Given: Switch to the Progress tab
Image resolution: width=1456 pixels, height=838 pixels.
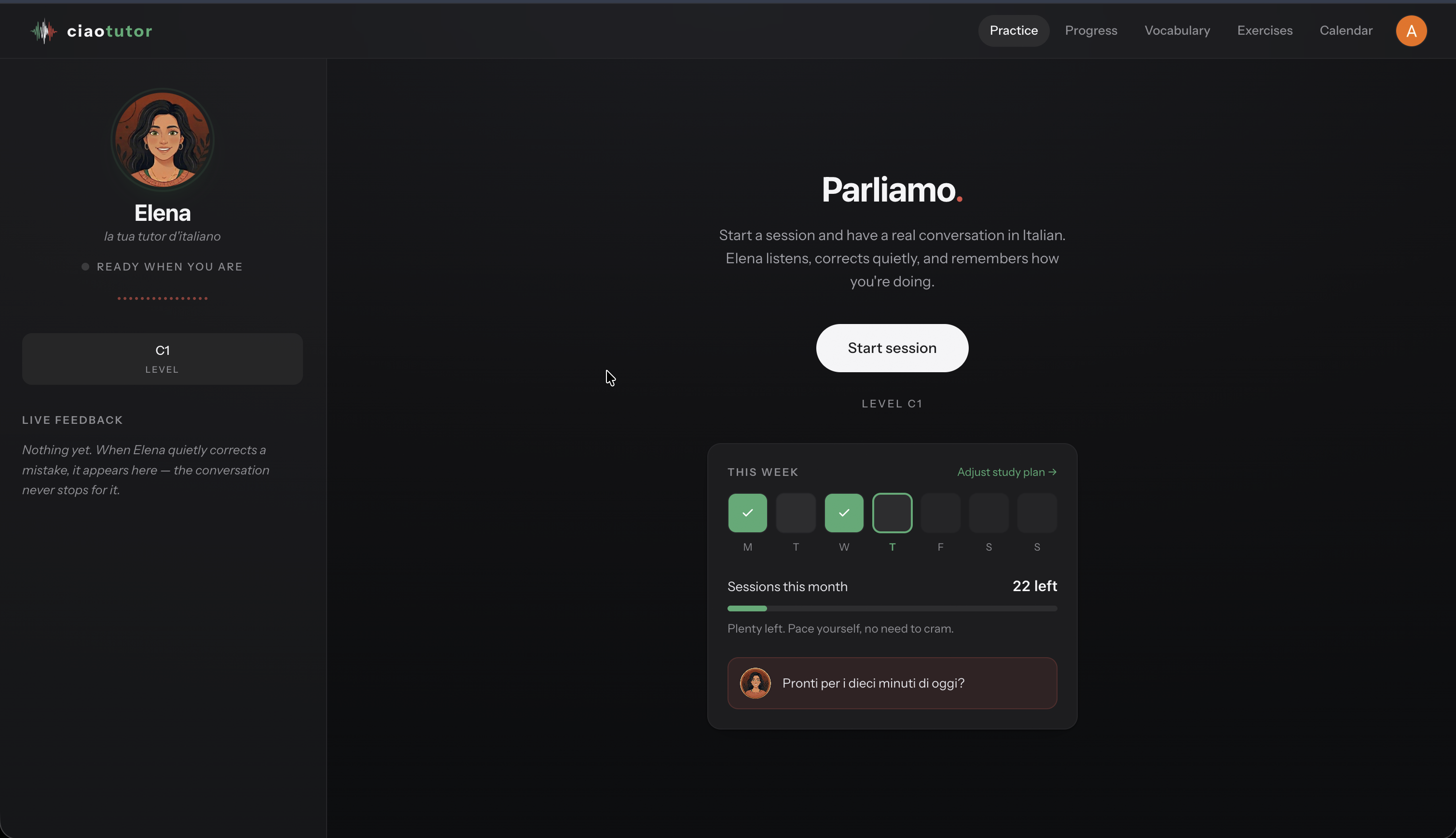Looking at the screenshot, I should [1090, 30].
